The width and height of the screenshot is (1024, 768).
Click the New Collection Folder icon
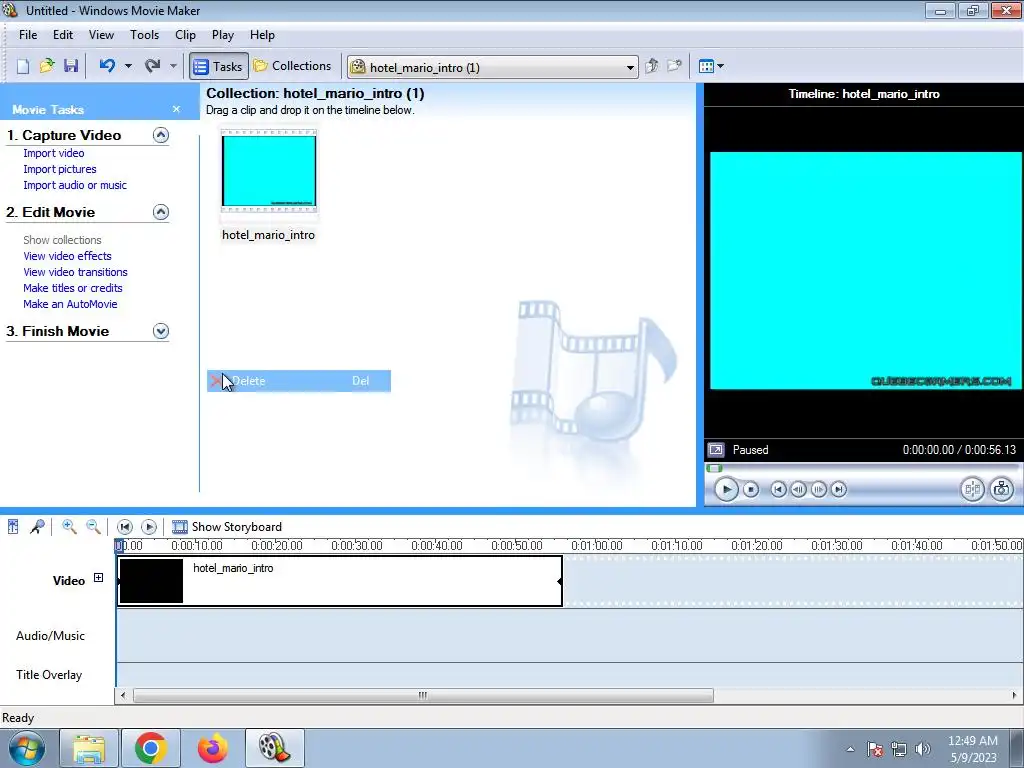click(674, 66)
